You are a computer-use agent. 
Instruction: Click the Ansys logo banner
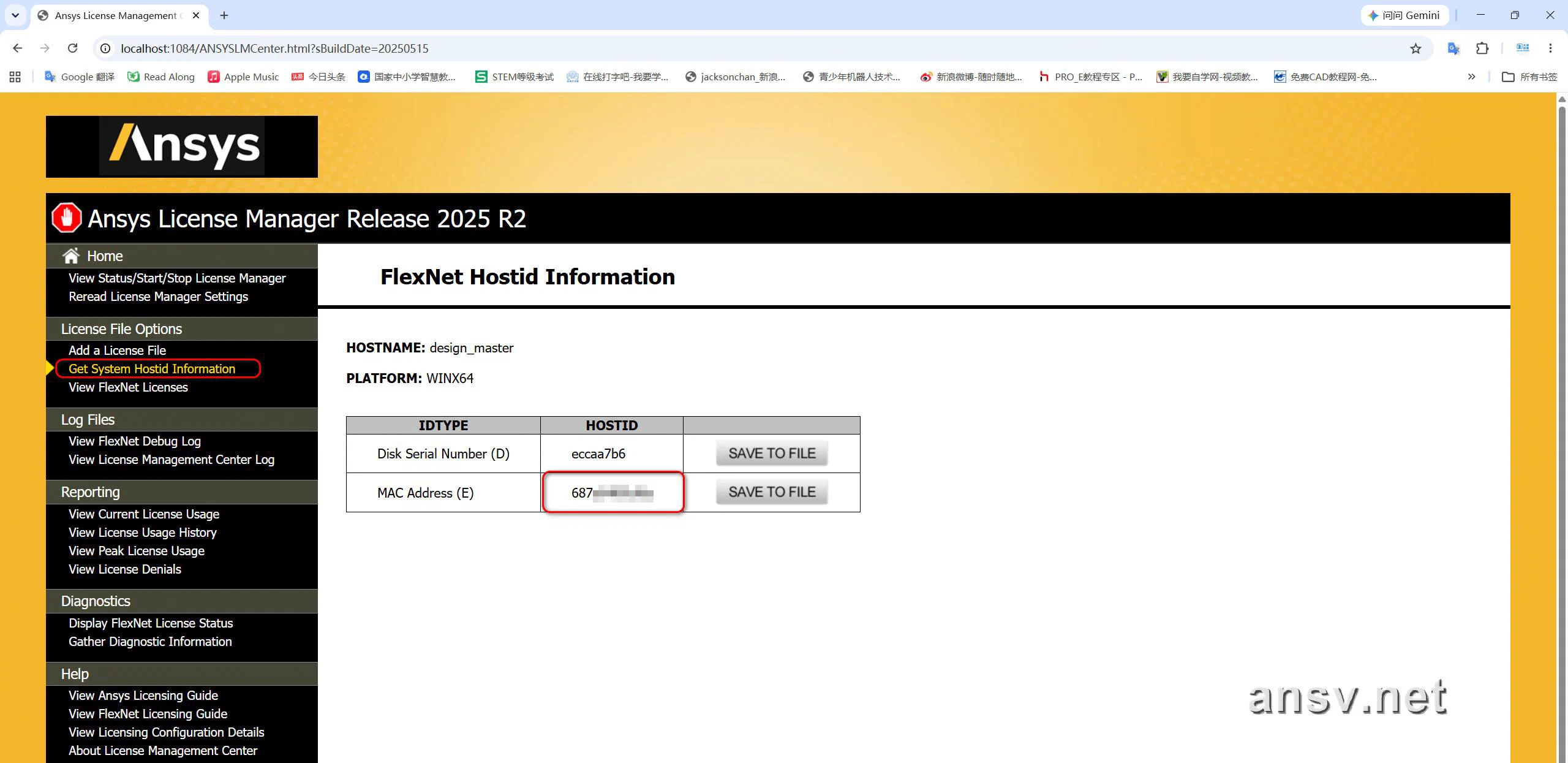click(182, 146)
